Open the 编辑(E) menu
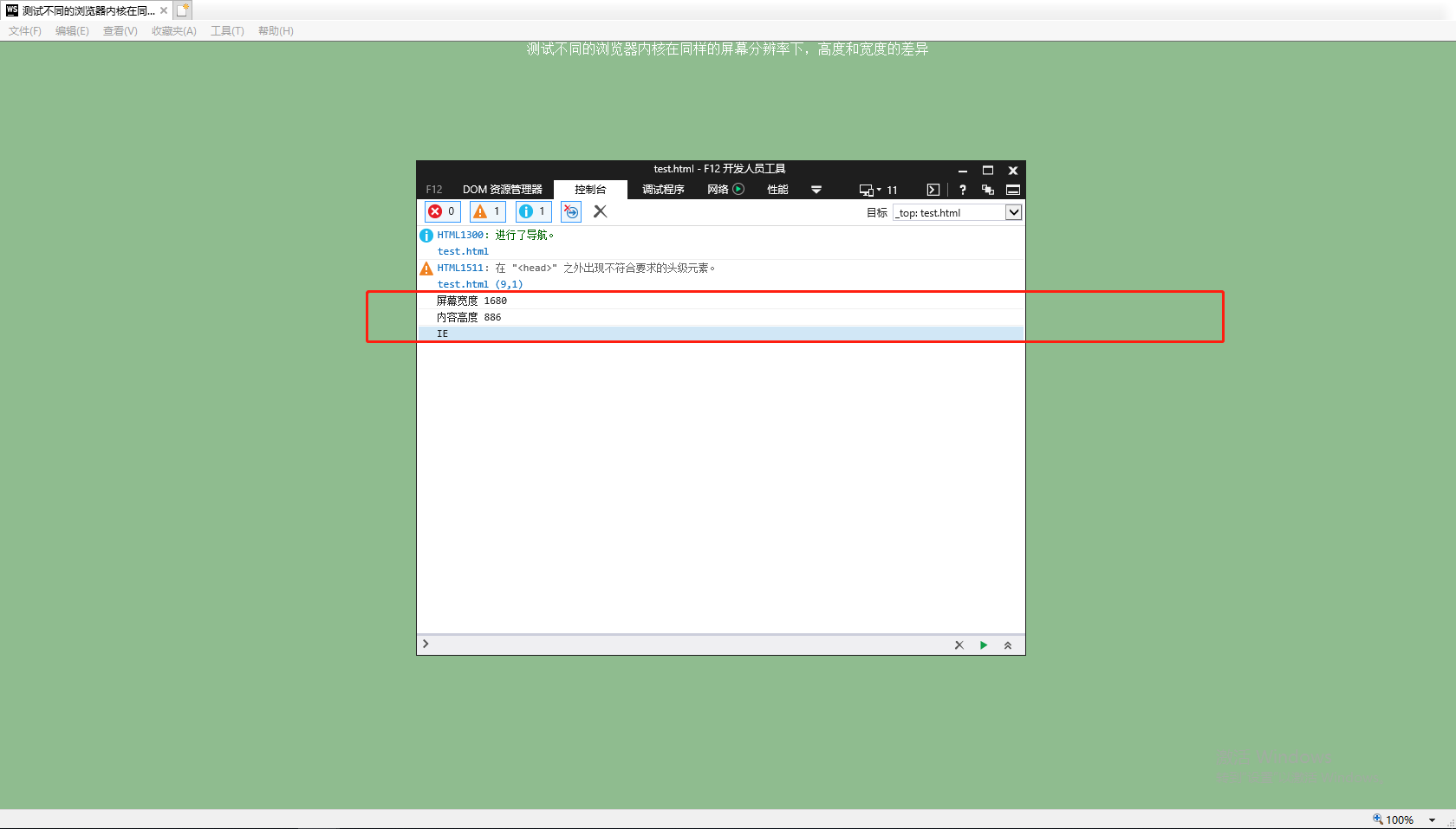 coord(72,31)
